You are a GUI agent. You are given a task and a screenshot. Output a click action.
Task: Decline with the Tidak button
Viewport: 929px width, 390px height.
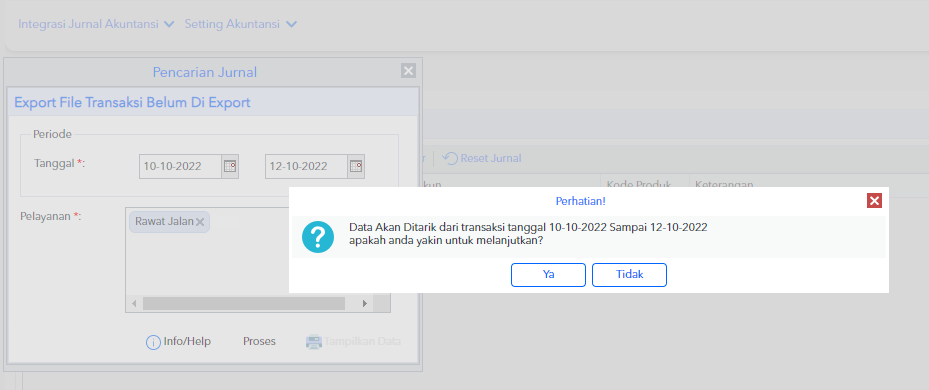click(x=629, y=275)
